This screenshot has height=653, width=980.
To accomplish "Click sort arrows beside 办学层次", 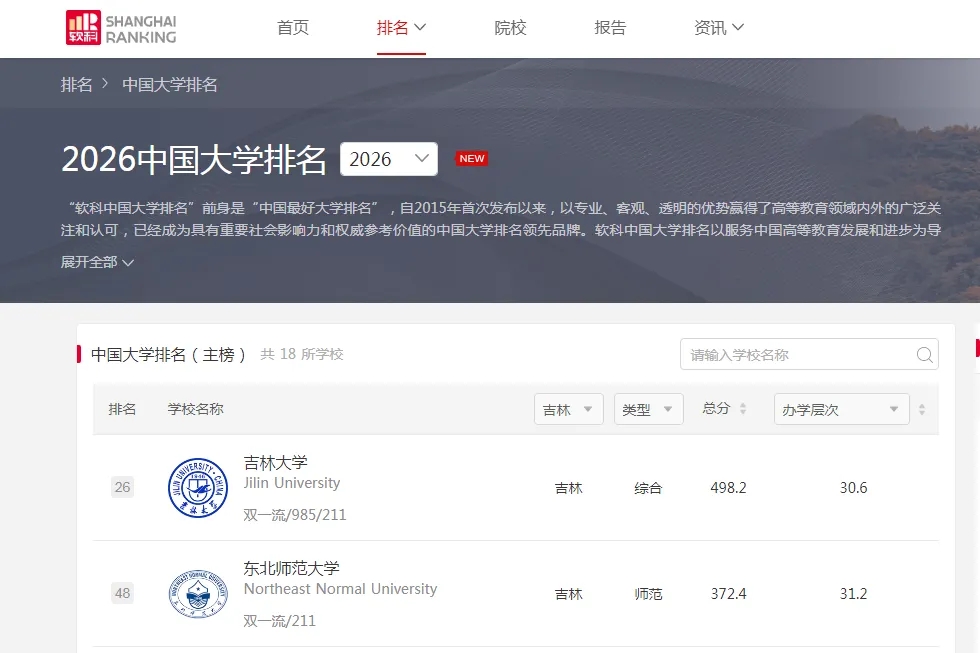I will point(922,410).
